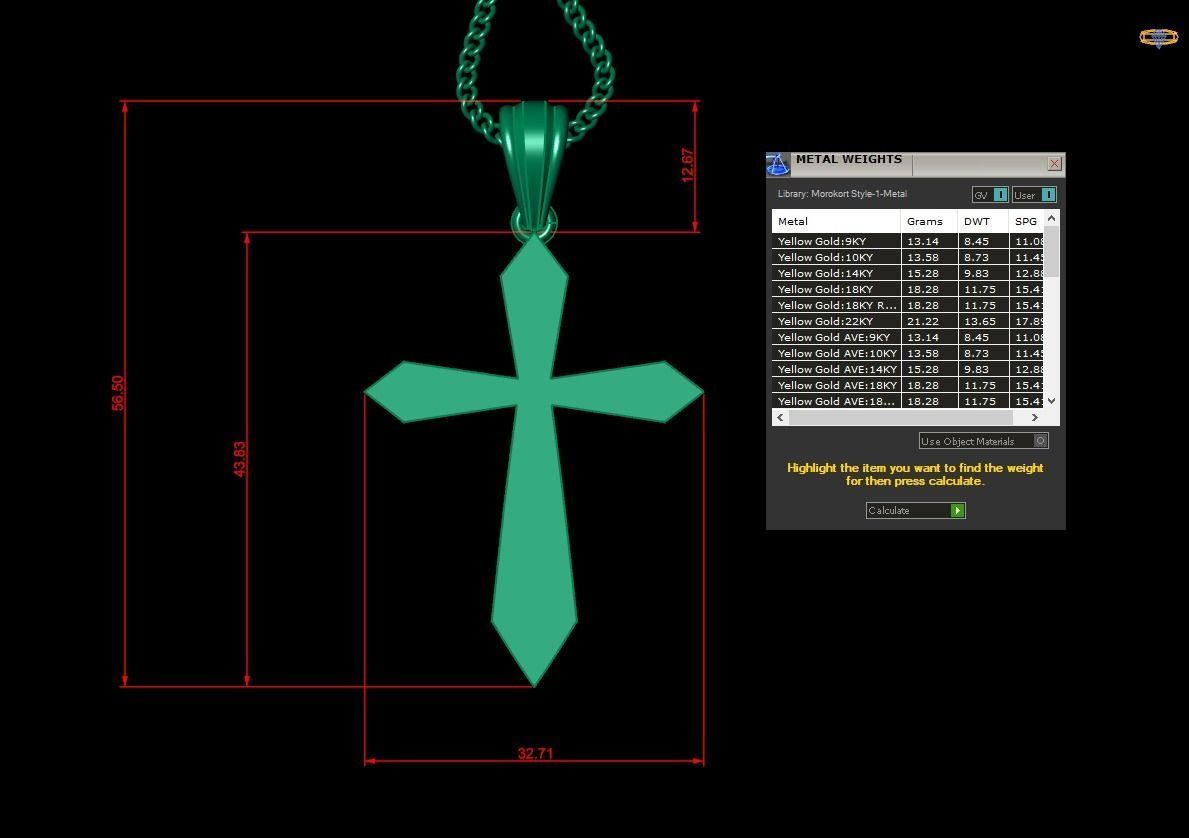Close the Metal Weights panel
The width and height of the screenshot is (1189, 838).
[1054, 164]
